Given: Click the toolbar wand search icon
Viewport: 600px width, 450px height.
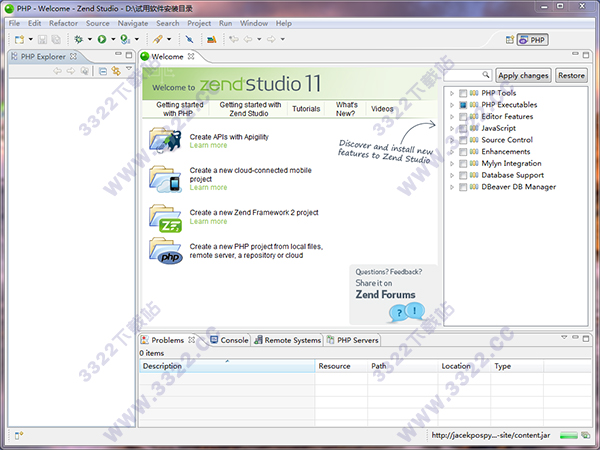Looking at the screenshot, I should point(158,39).
